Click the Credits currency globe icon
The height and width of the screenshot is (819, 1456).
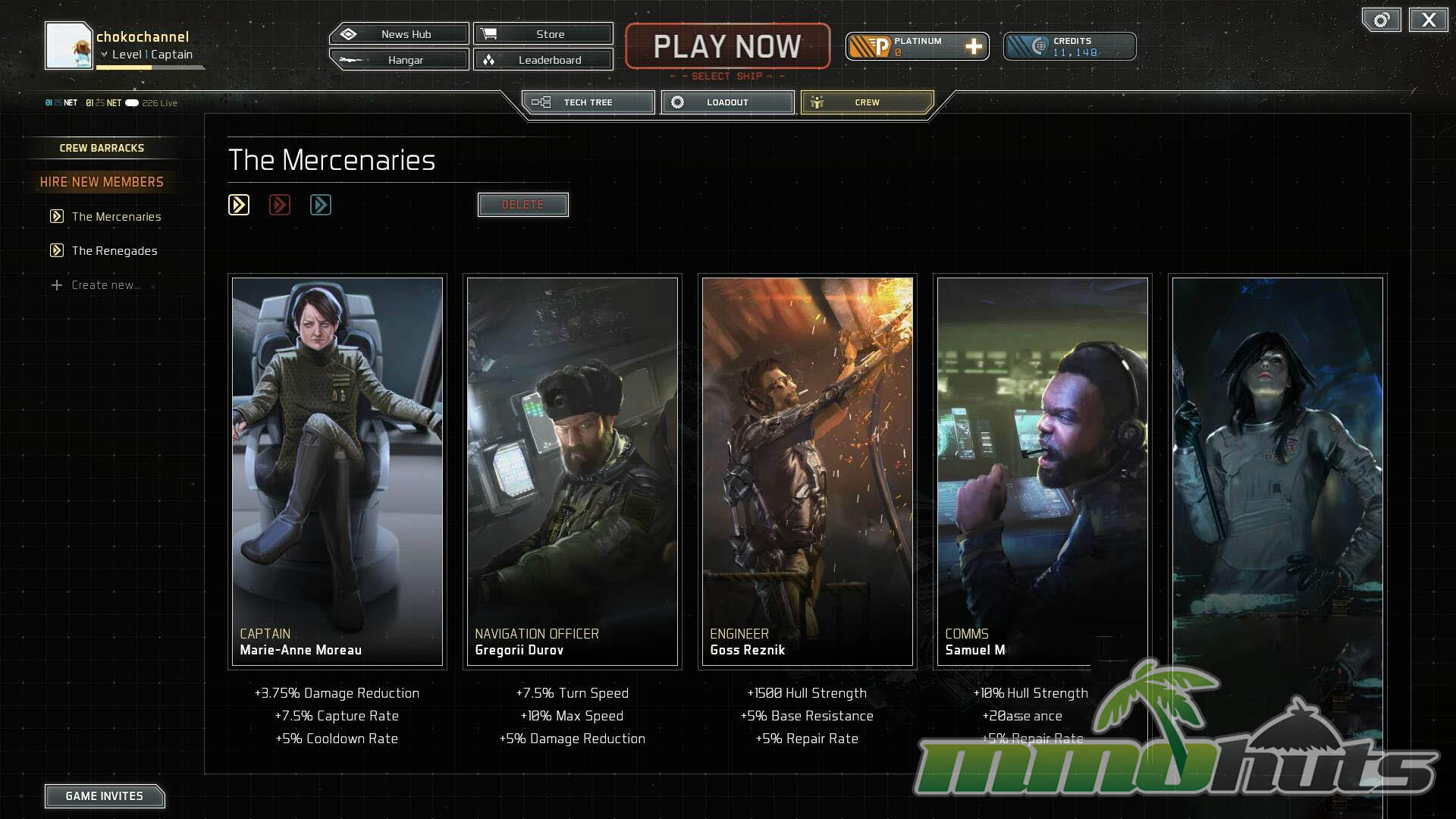click(1040, 47)
